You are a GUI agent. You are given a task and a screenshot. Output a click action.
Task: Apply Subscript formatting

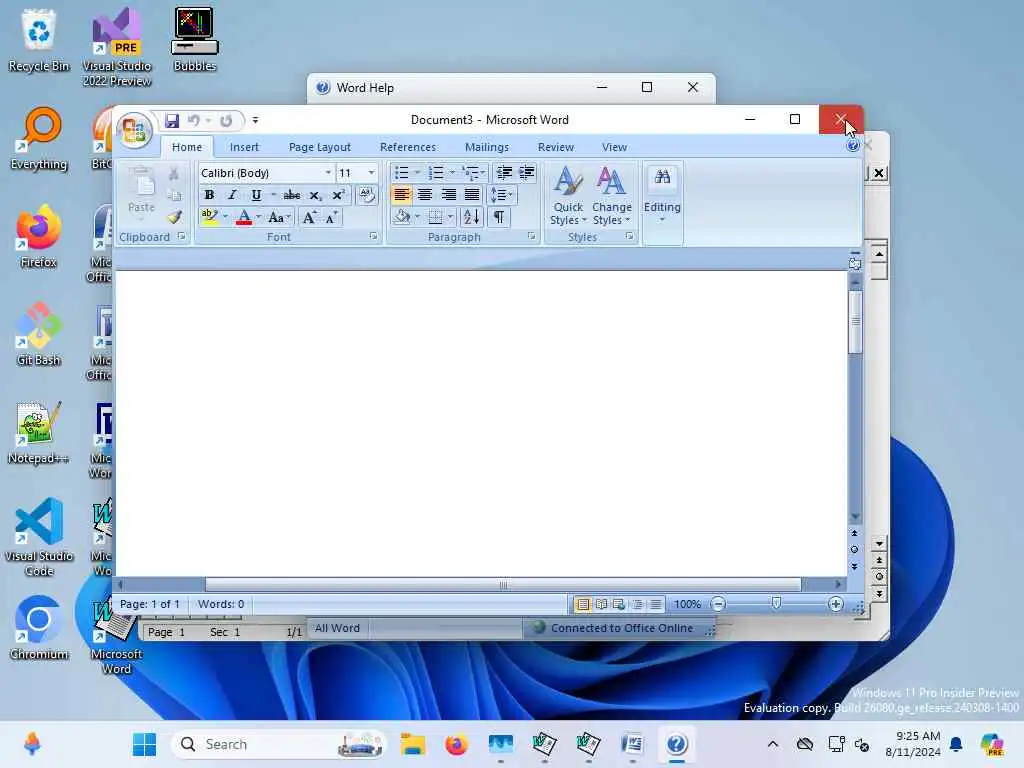(315, 195)
